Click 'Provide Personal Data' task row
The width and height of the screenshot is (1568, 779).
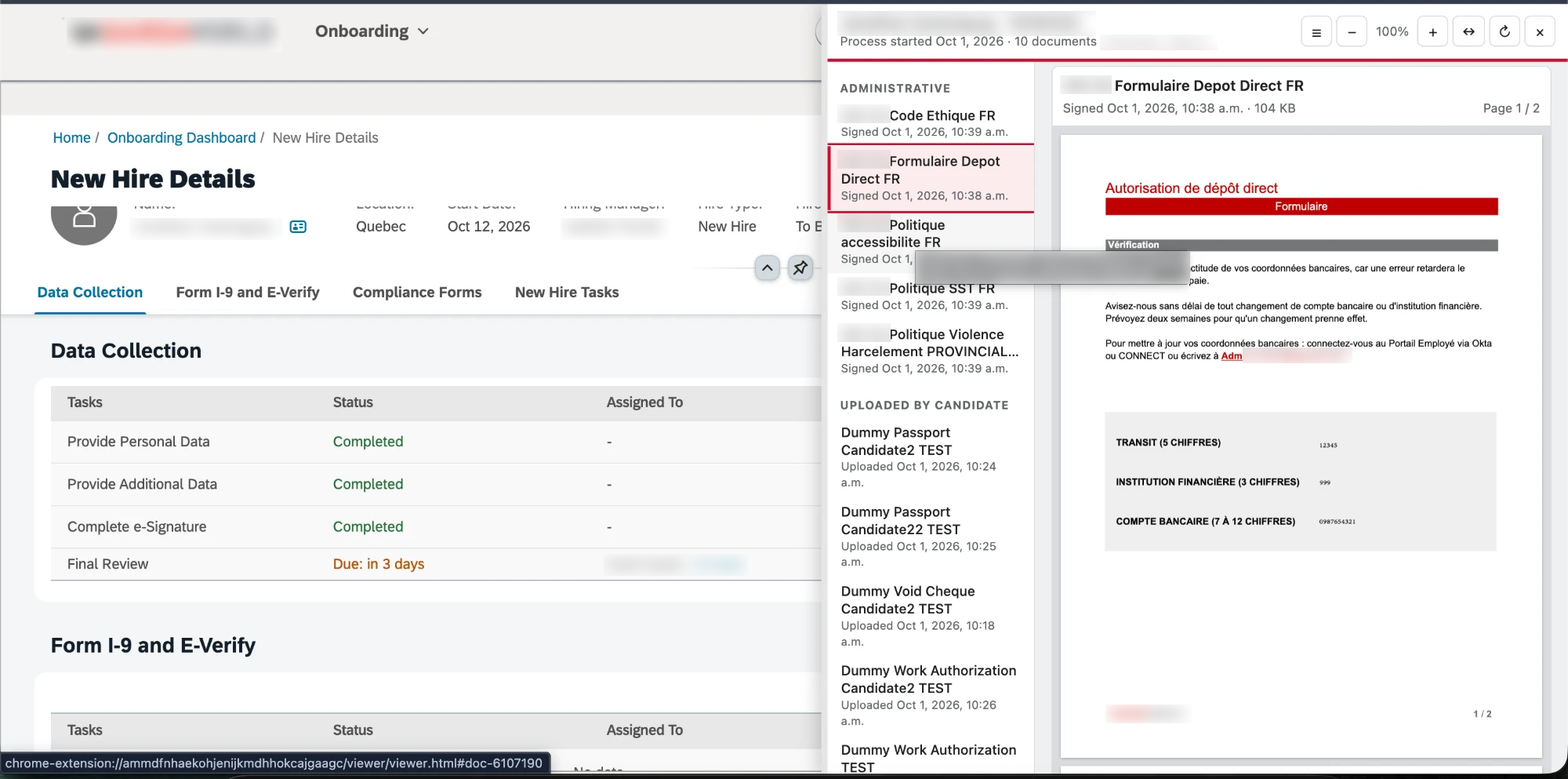pyautogui.click(x=436, y=442)
